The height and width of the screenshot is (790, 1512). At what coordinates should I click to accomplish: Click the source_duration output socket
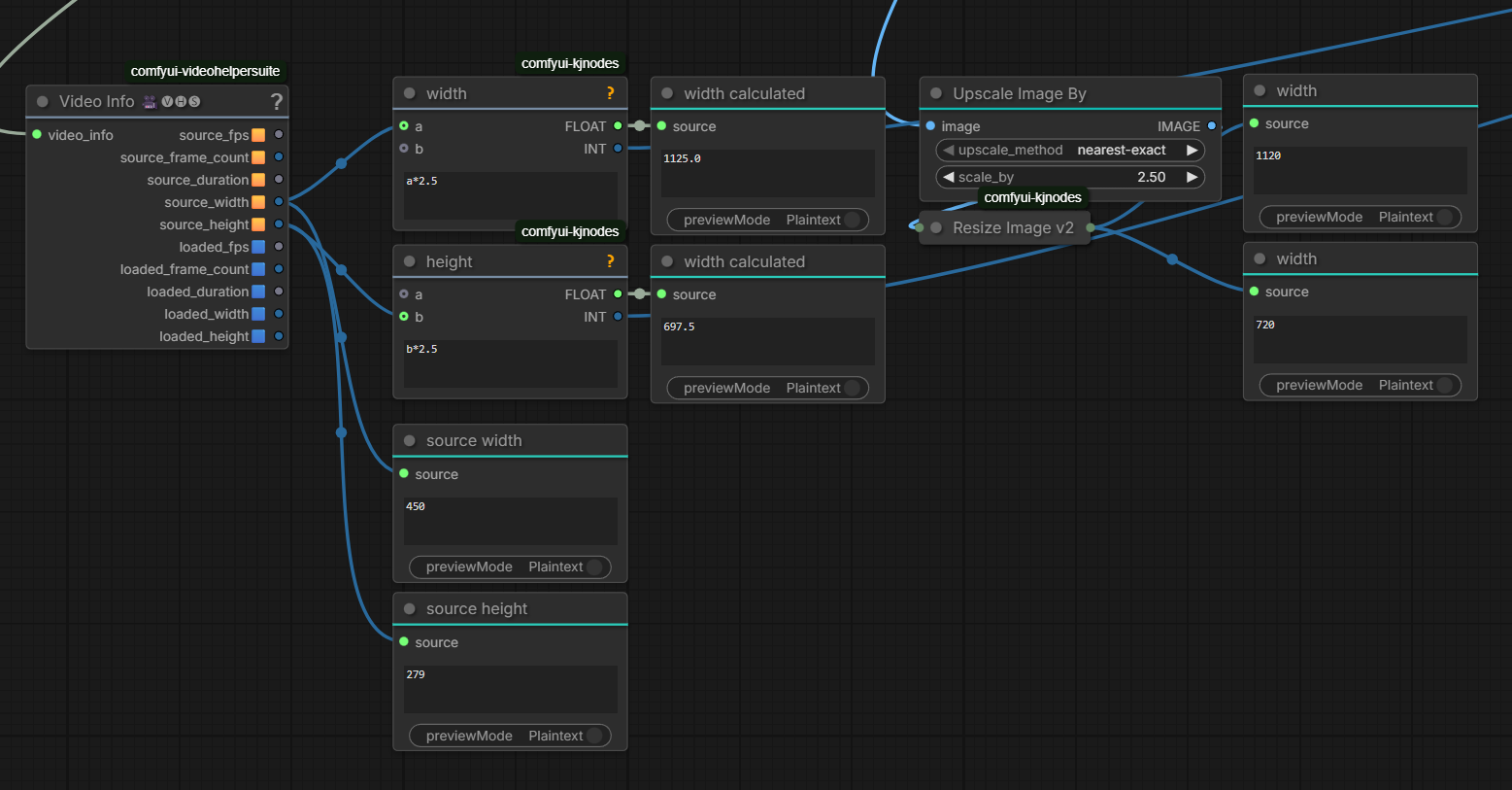pyautogui.click(x=279, y=180)
